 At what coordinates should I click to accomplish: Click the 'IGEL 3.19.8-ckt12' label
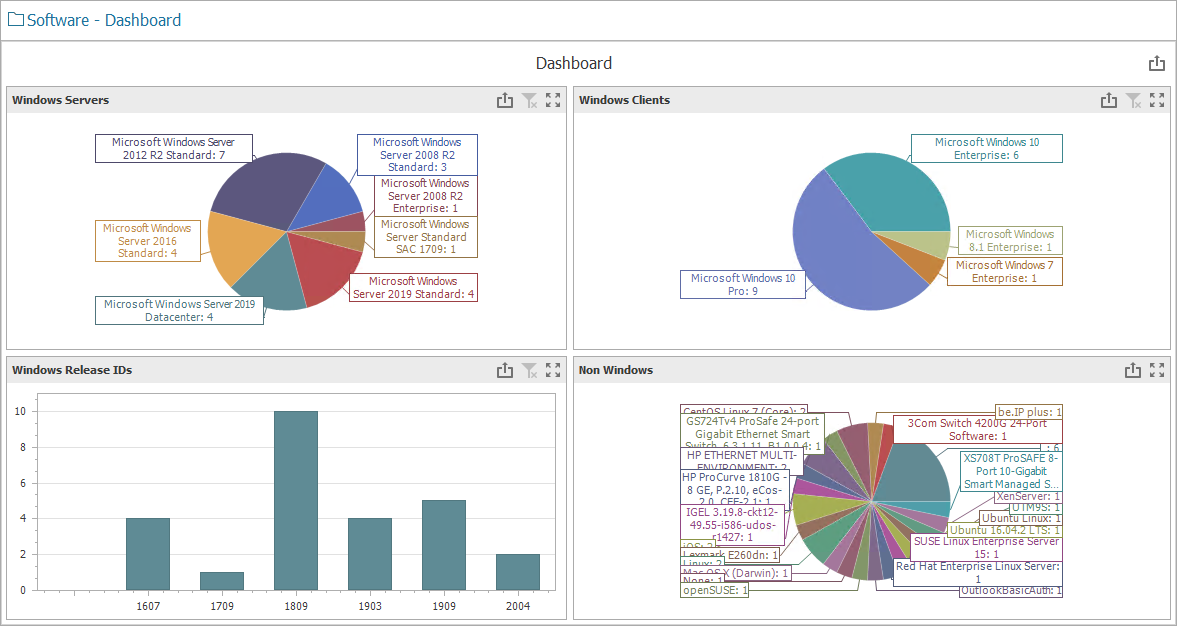(x=732, y=524)
